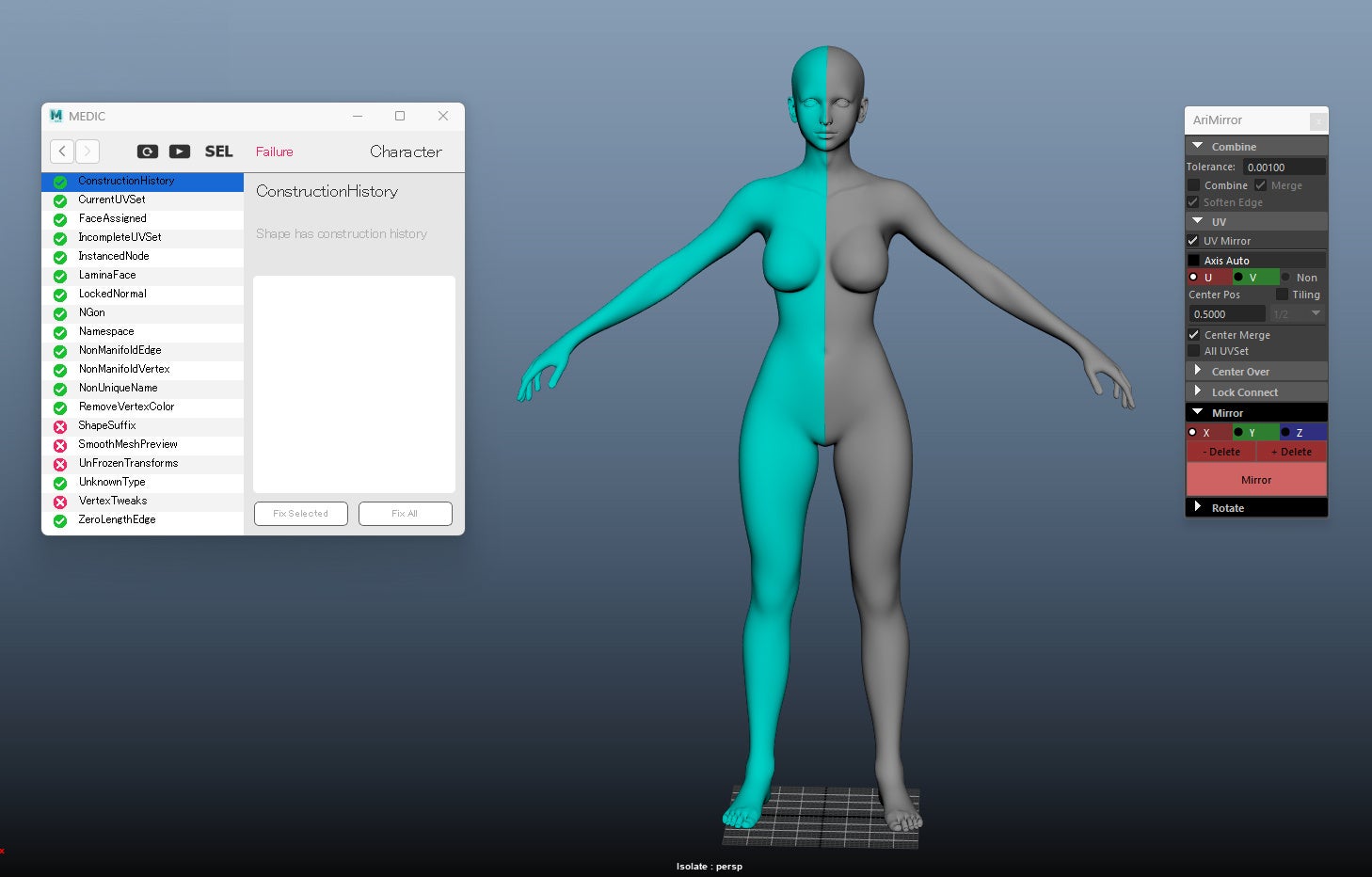Click the Tolerance value input field
Image resolution: width=1372 pixels, height=877 pixels.
1284,167
